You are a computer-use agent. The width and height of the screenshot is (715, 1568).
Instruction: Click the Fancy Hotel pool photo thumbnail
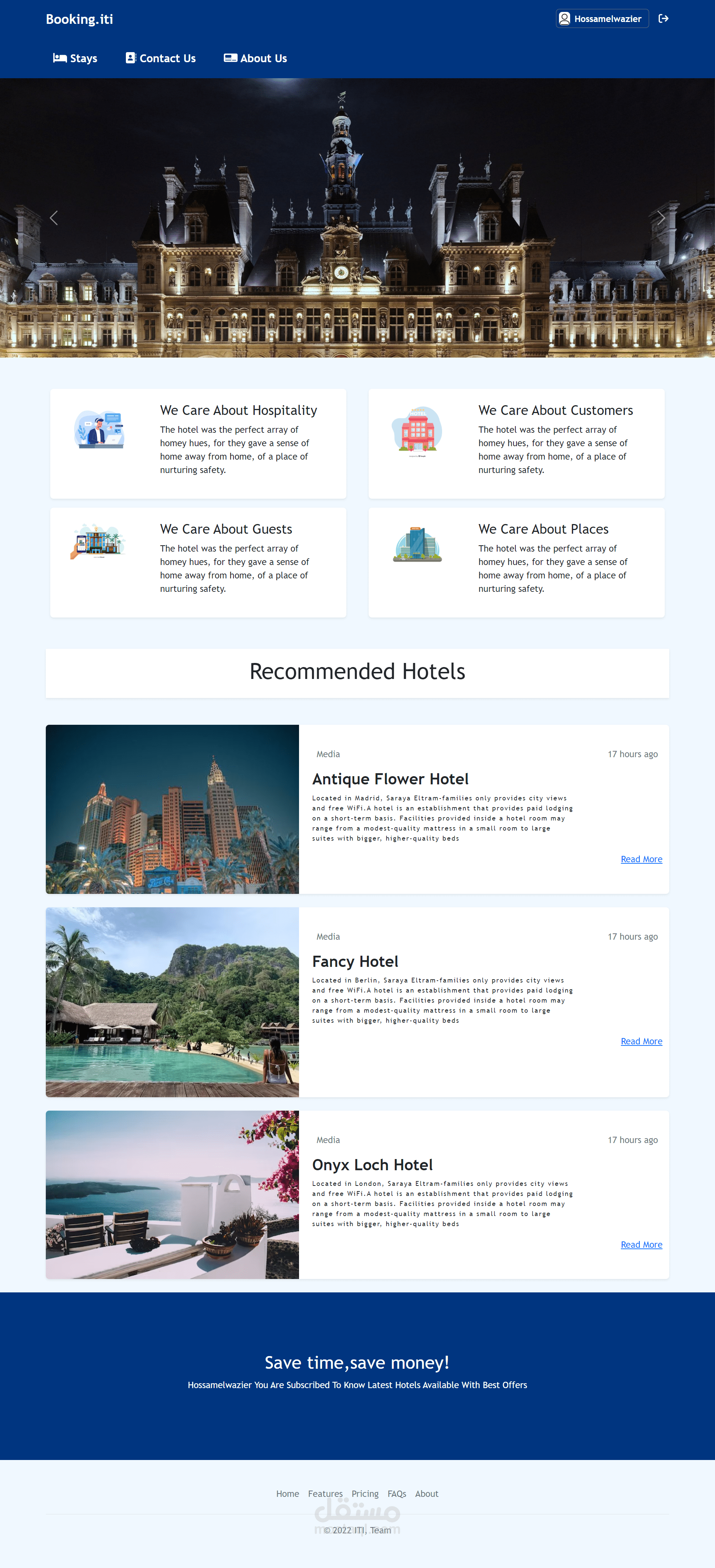tap(172, 1002)
